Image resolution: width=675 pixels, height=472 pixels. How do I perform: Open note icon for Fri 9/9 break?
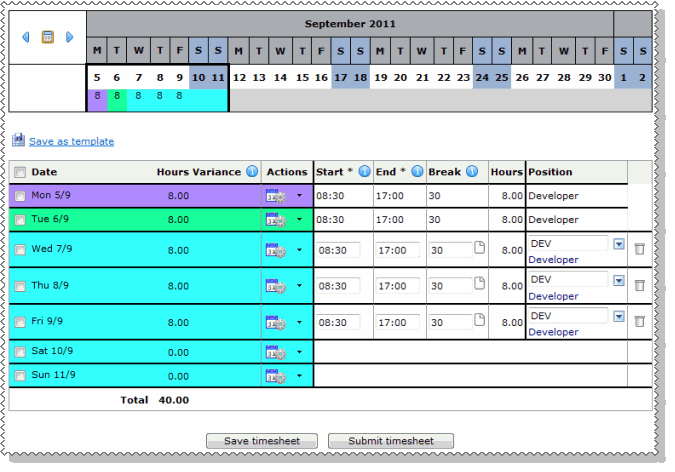click(479, 320)
